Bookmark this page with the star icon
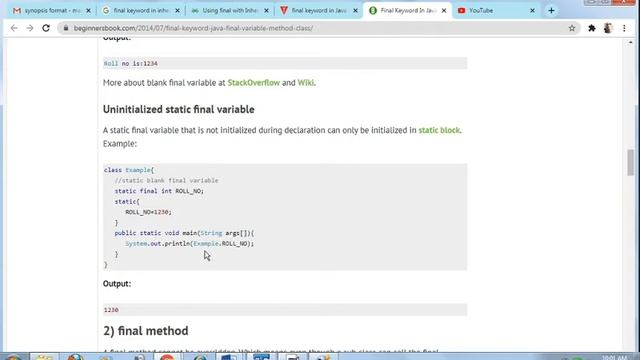The width and height of the screenshot is (640, 360). pyautogui.click(x=572, y=28)
